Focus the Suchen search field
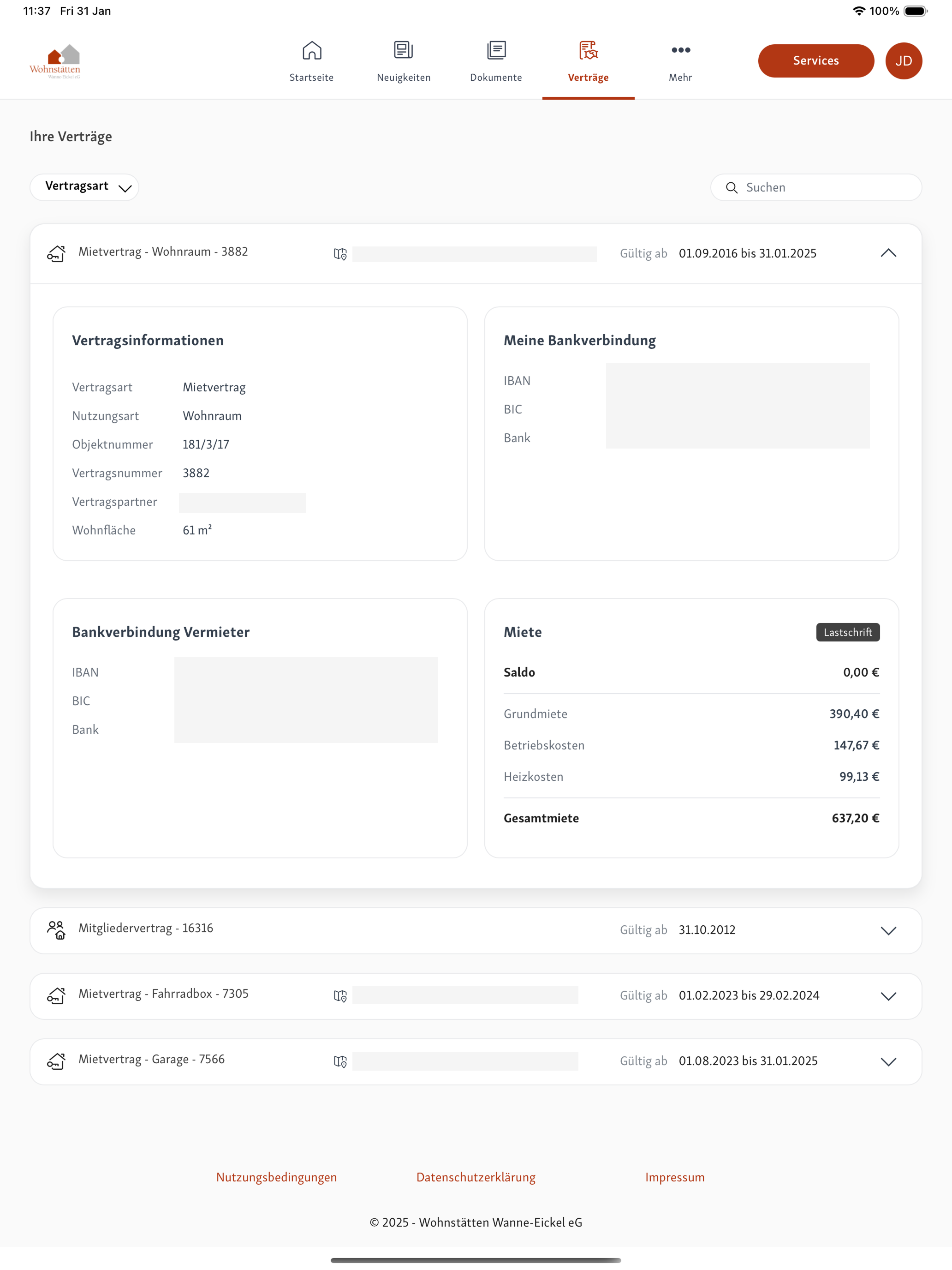Viewport: 952px width, 1270px height. tap(815, 187)
